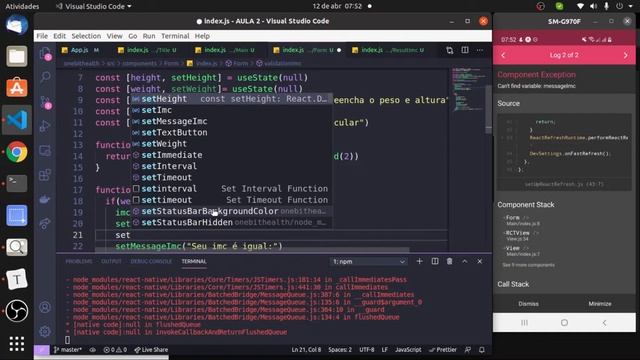Select setWeight in the autocomplete popup
640x360 pixels.
click(x=231, y=144)
